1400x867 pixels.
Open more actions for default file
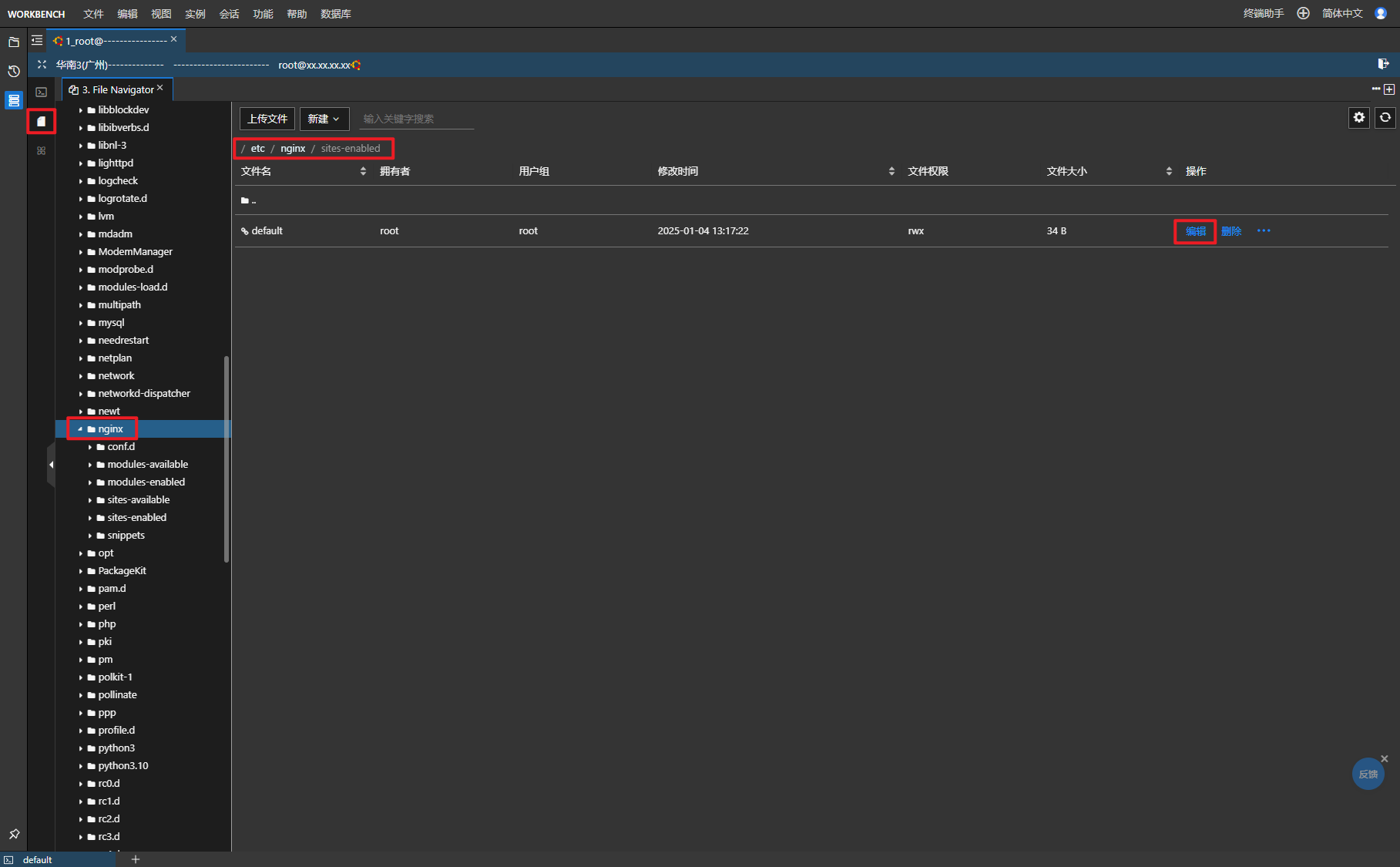coord(1264,230)
